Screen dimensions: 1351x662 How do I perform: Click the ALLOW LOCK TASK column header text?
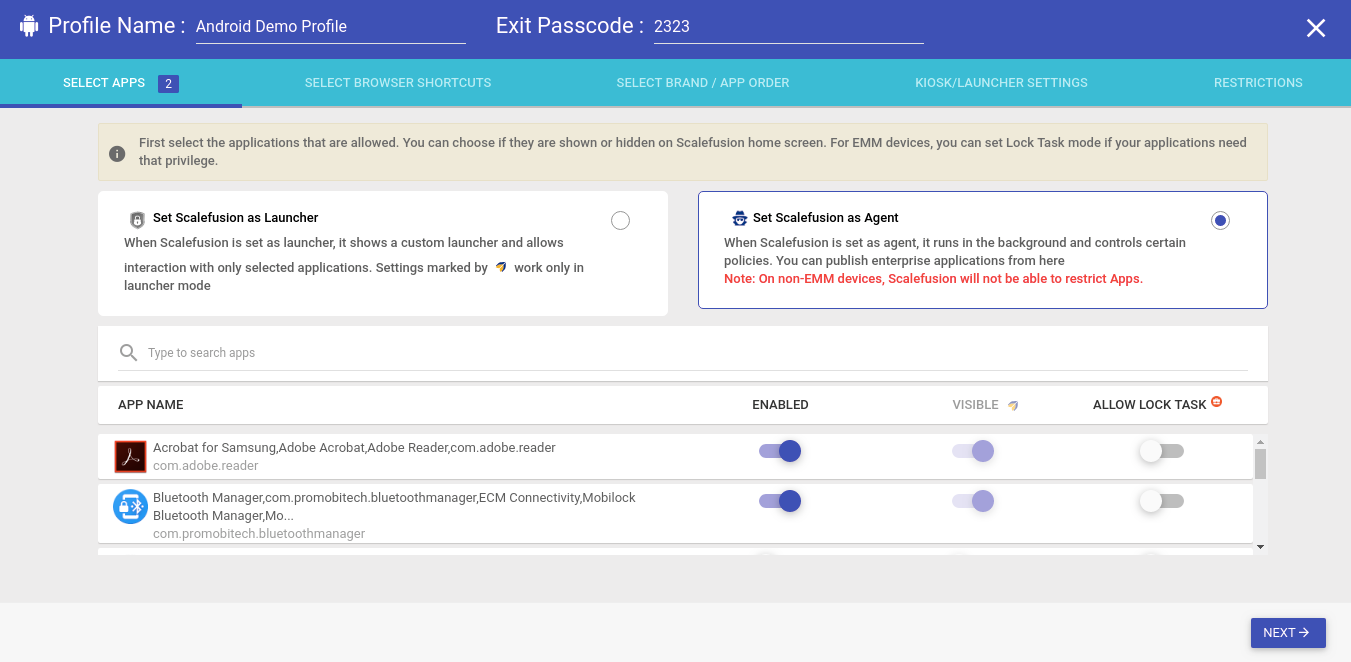1150,405
